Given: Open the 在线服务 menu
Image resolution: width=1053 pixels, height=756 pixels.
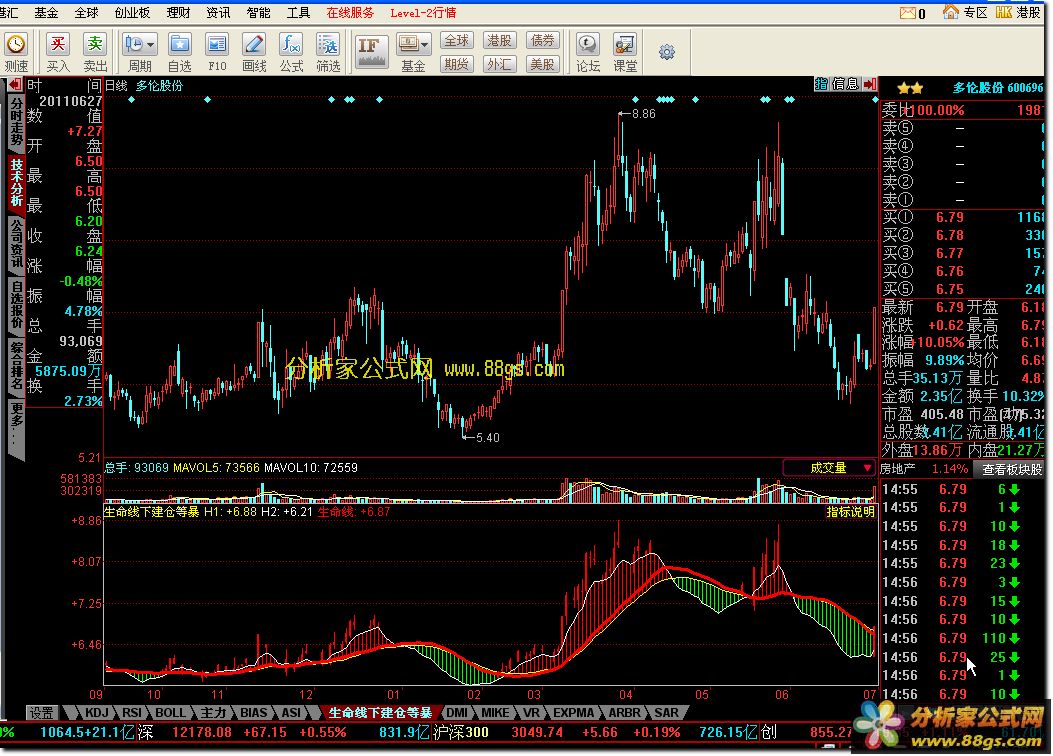Looking at the screenshot, I should coord(350,12).
